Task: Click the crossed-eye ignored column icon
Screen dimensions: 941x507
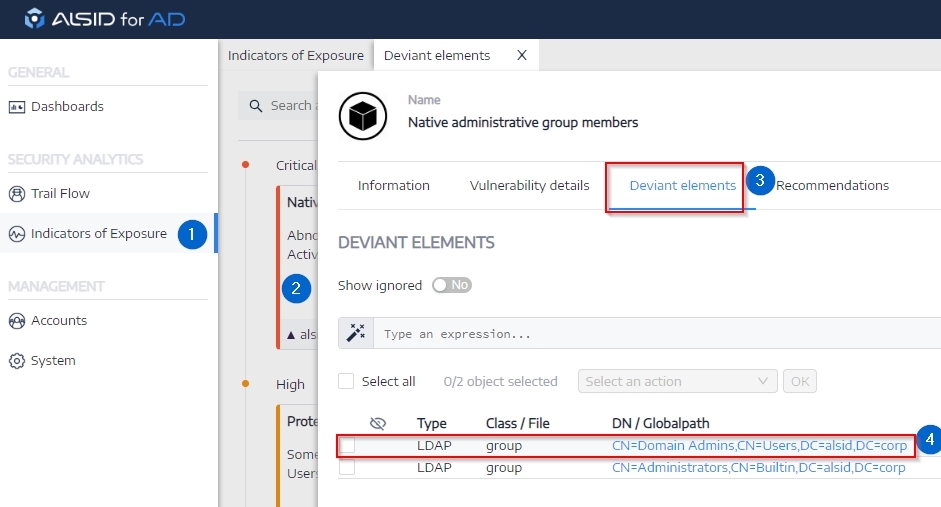Action: pyautogui.click(x=377, y=424)
